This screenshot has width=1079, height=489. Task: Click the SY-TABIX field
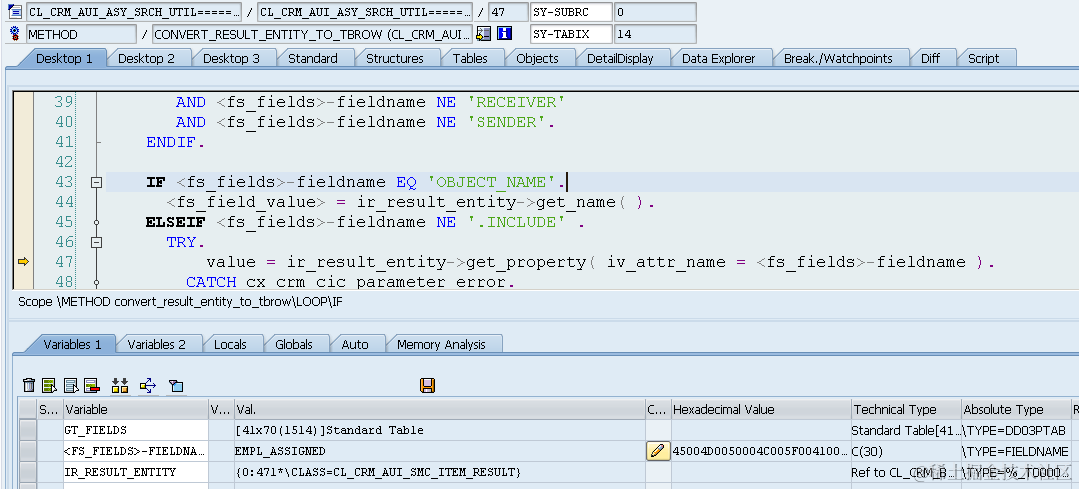570,34
